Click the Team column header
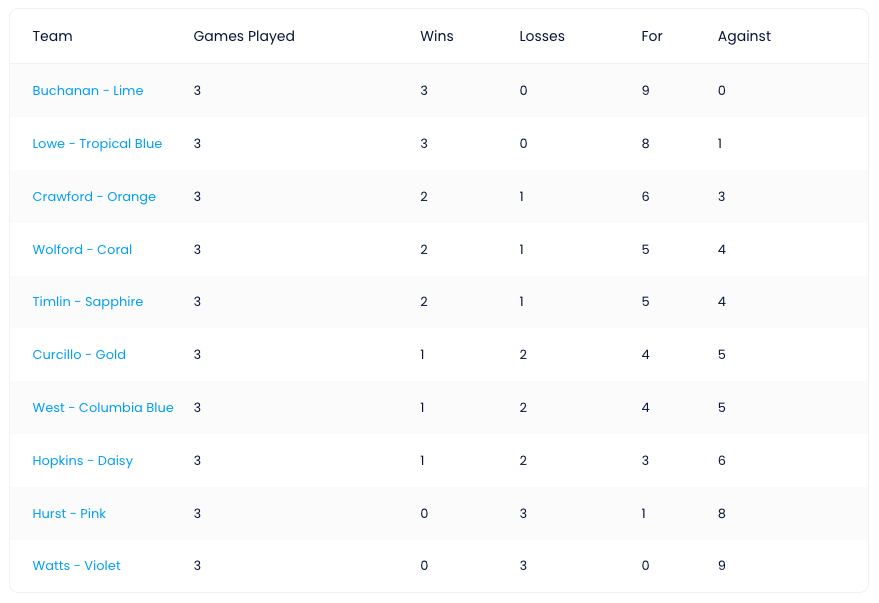 click(x=52, y=36)
